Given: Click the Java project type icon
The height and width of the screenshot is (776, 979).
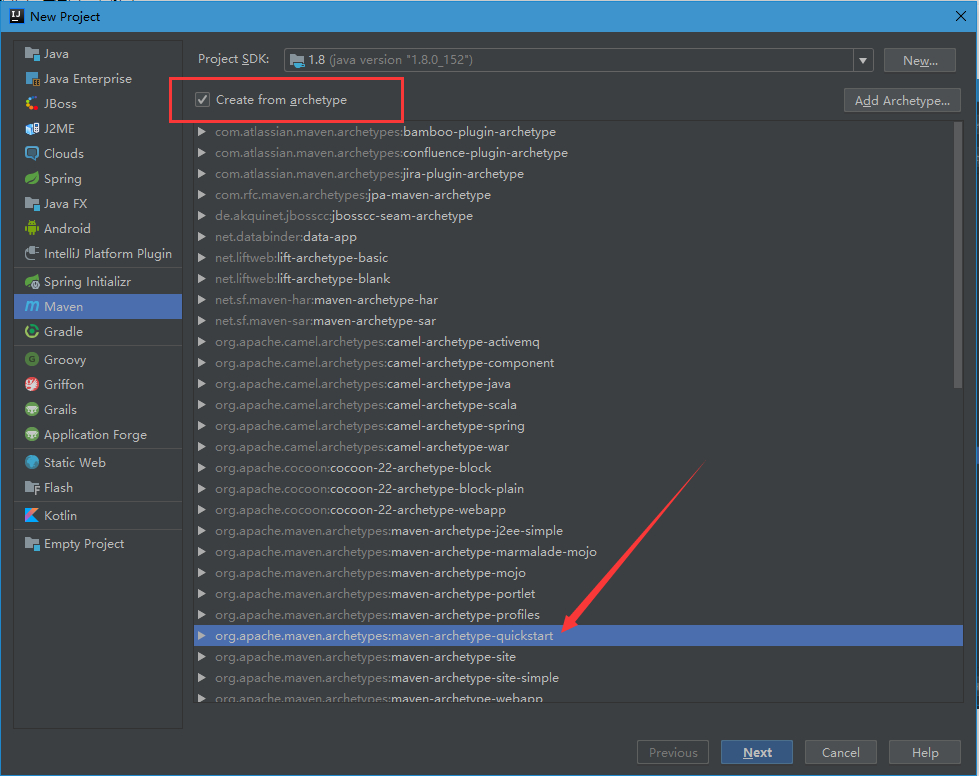Looking at the screenshot, I should (x=32, y=54).
